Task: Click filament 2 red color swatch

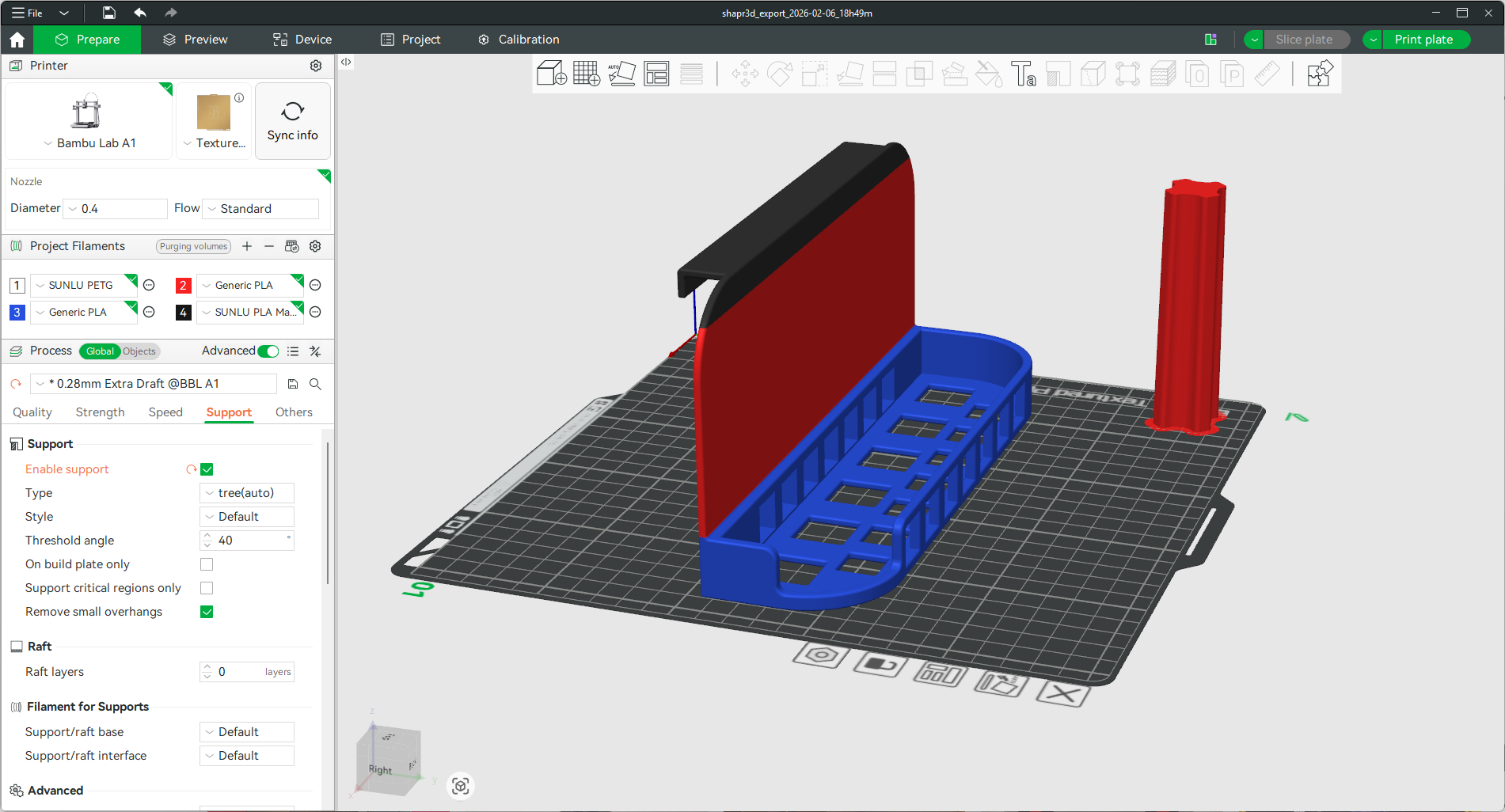Action: (x=183, y=286)
